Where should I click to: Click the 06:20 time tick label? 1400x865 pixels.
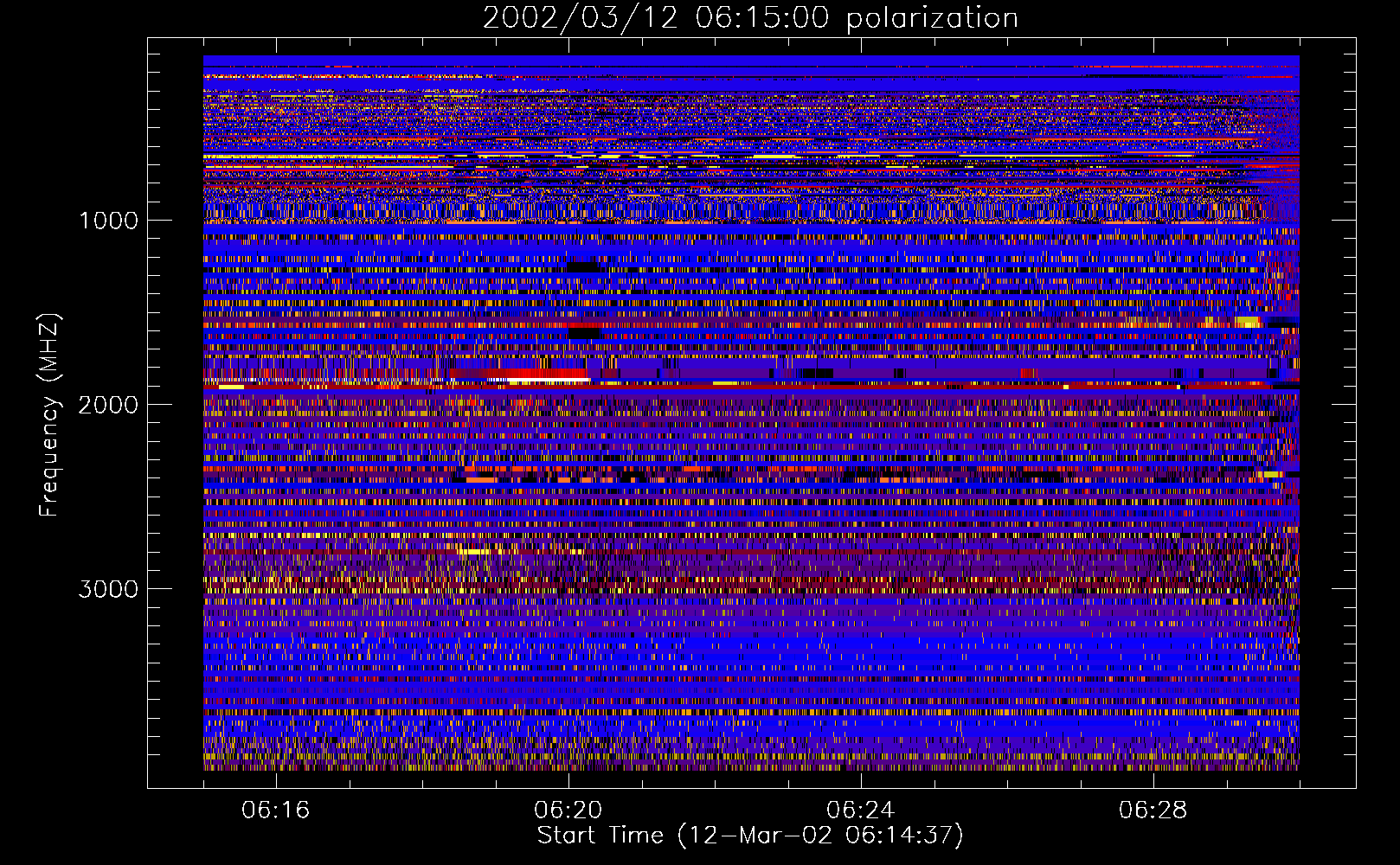[x=568, y=811]
